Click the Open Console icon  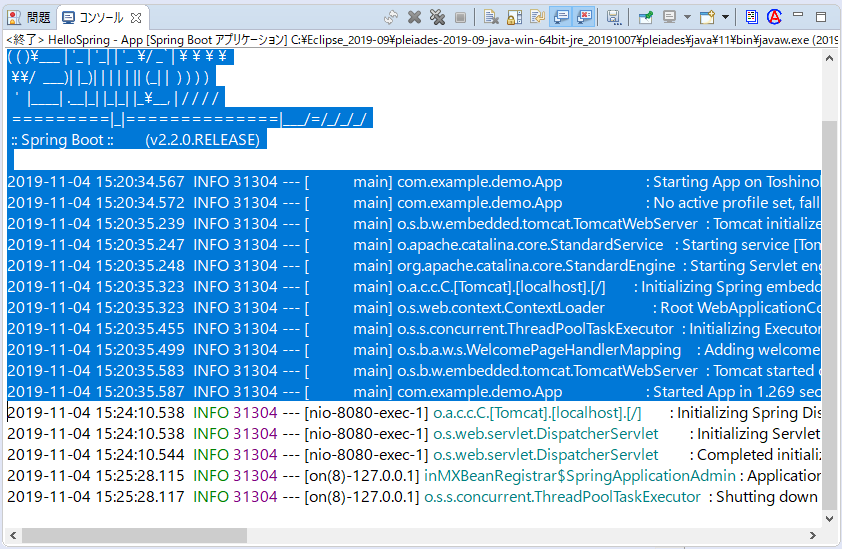[x=707, y=17]
